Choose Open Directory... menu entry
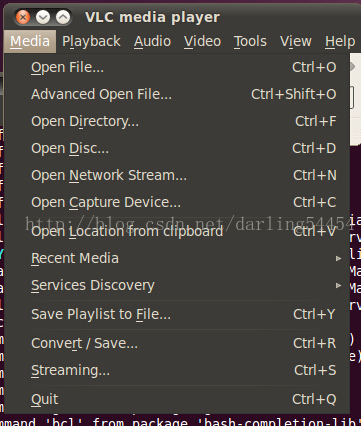This screenshot has height=426, width=361. point(177,121)
